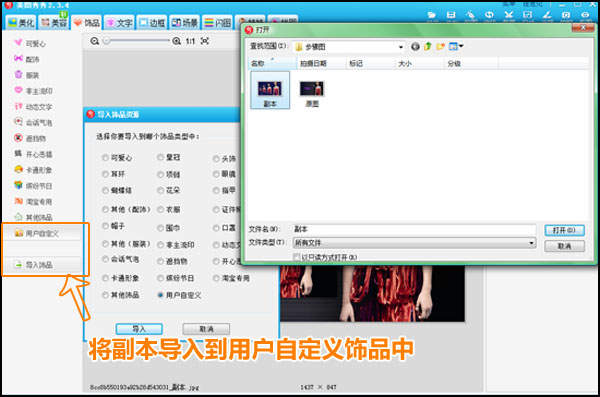Expand the 文件类型 file type dropdown
This screenshot has height=397, width=600.
531,243
